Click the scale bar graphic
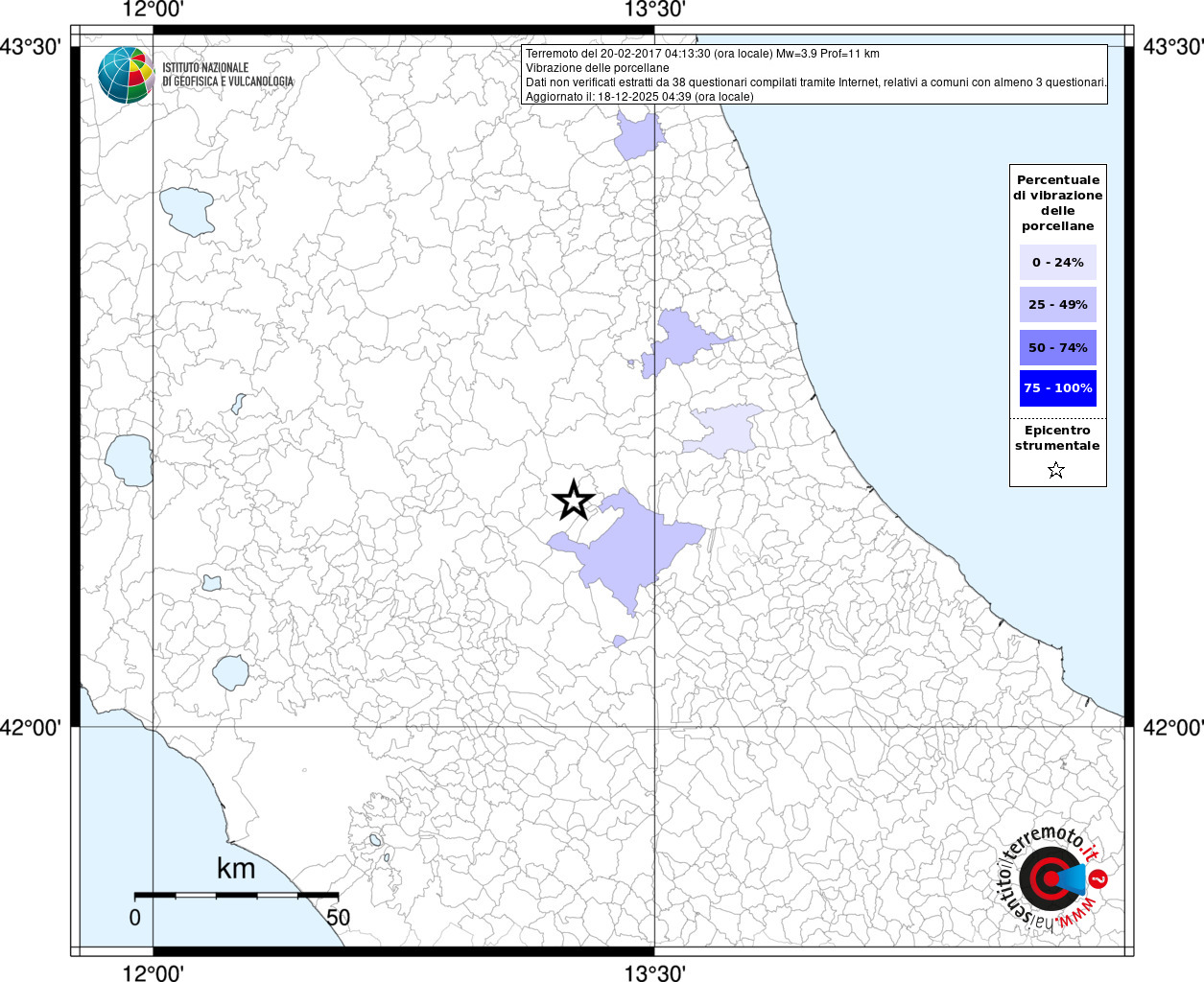 (236, 896)
